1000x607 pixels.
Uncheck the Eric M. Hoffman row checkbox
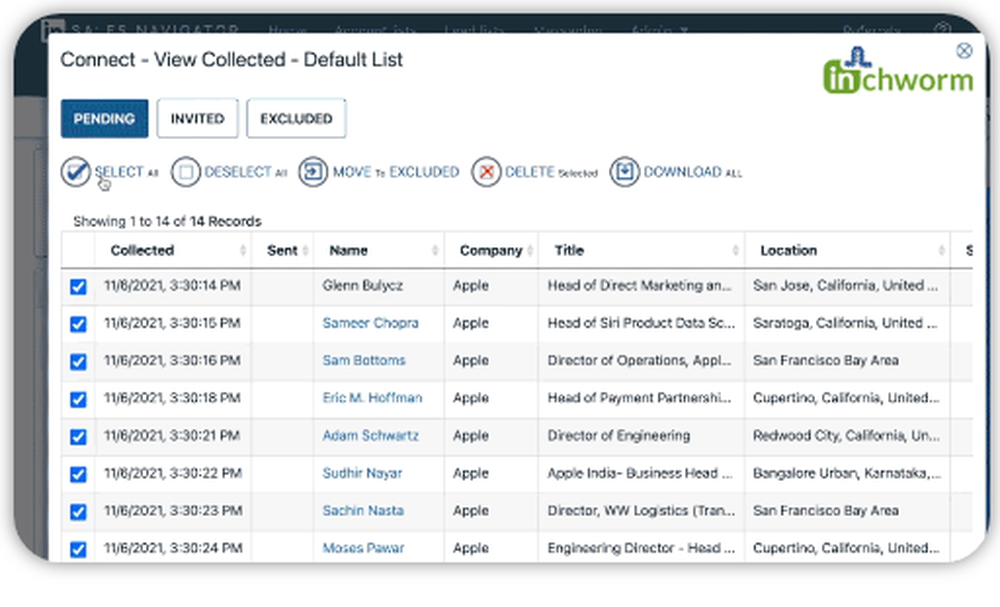tap(78, 399)
